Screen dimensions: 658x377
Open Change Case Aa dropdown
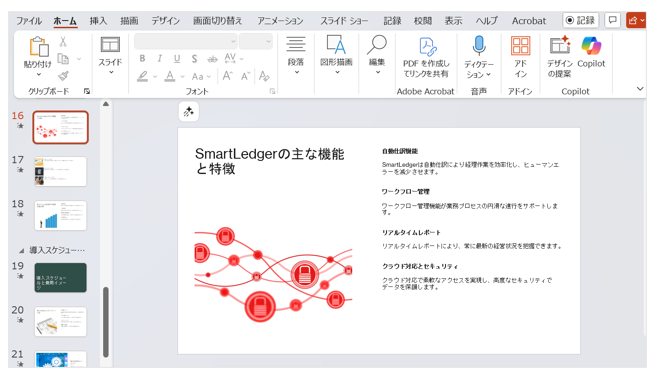(x=201, y=76)
